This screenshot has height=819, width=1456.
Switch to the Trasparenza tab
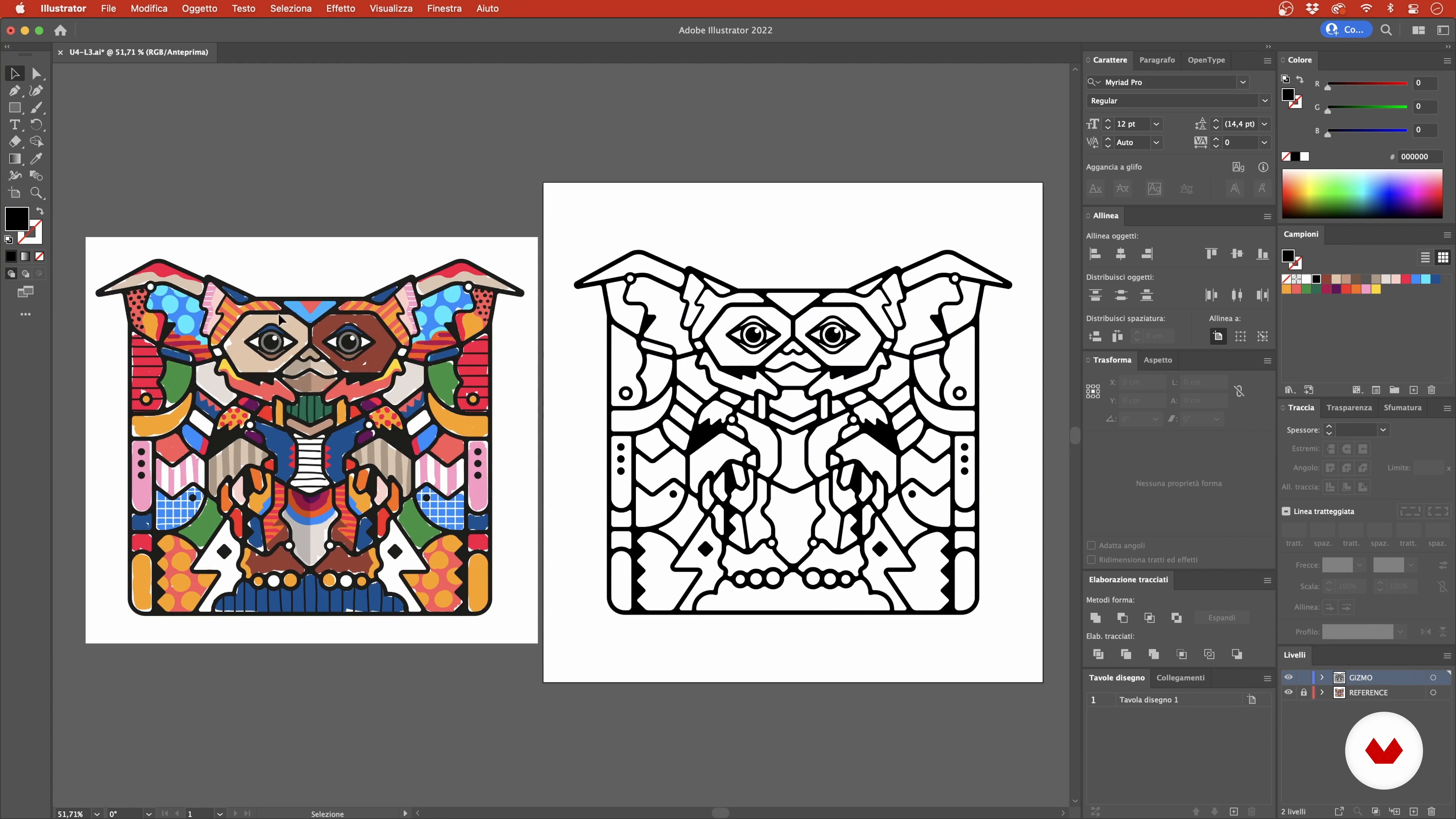point(1349,408)
